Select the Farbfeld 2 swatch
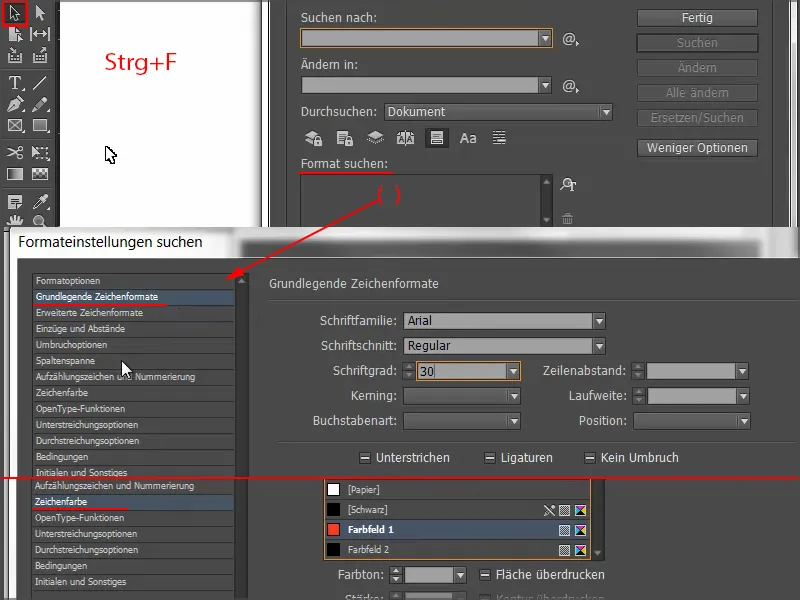Image resolution: width=800 pixels, height=600 pixels. point(457,549)
